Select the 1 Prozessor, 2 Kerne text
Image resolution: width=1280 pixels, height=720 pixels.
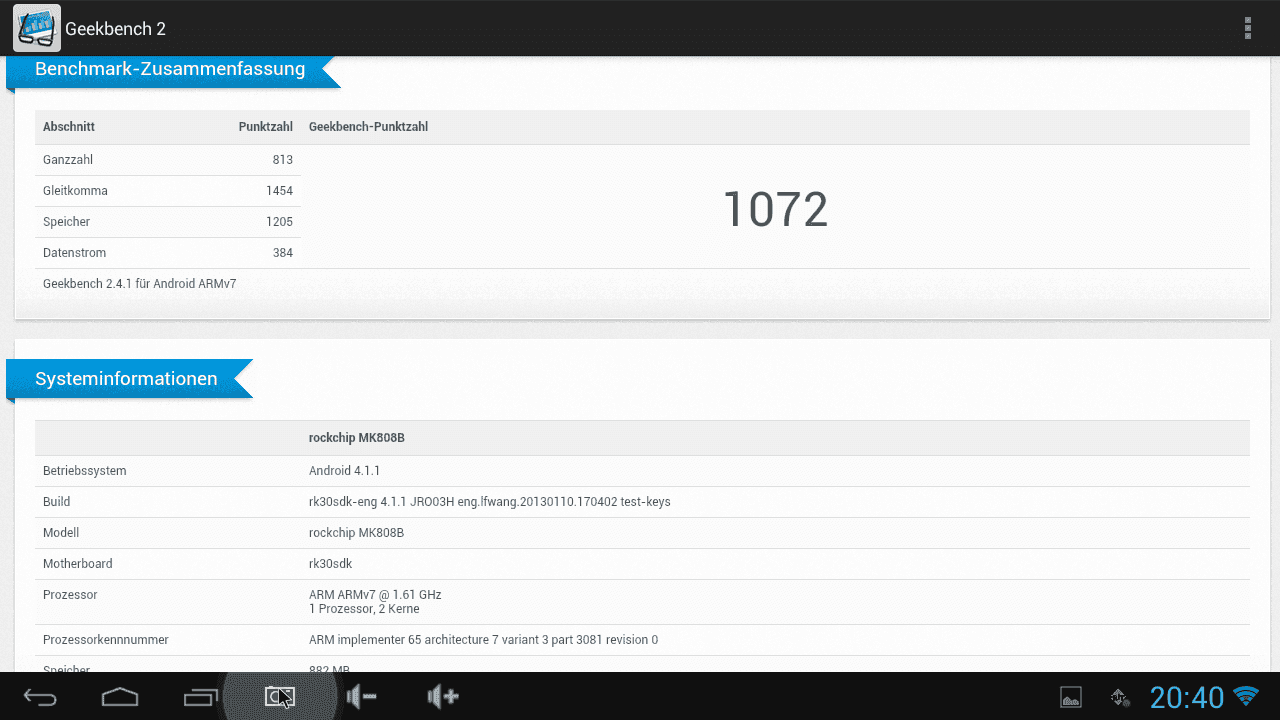click(364, 609)
